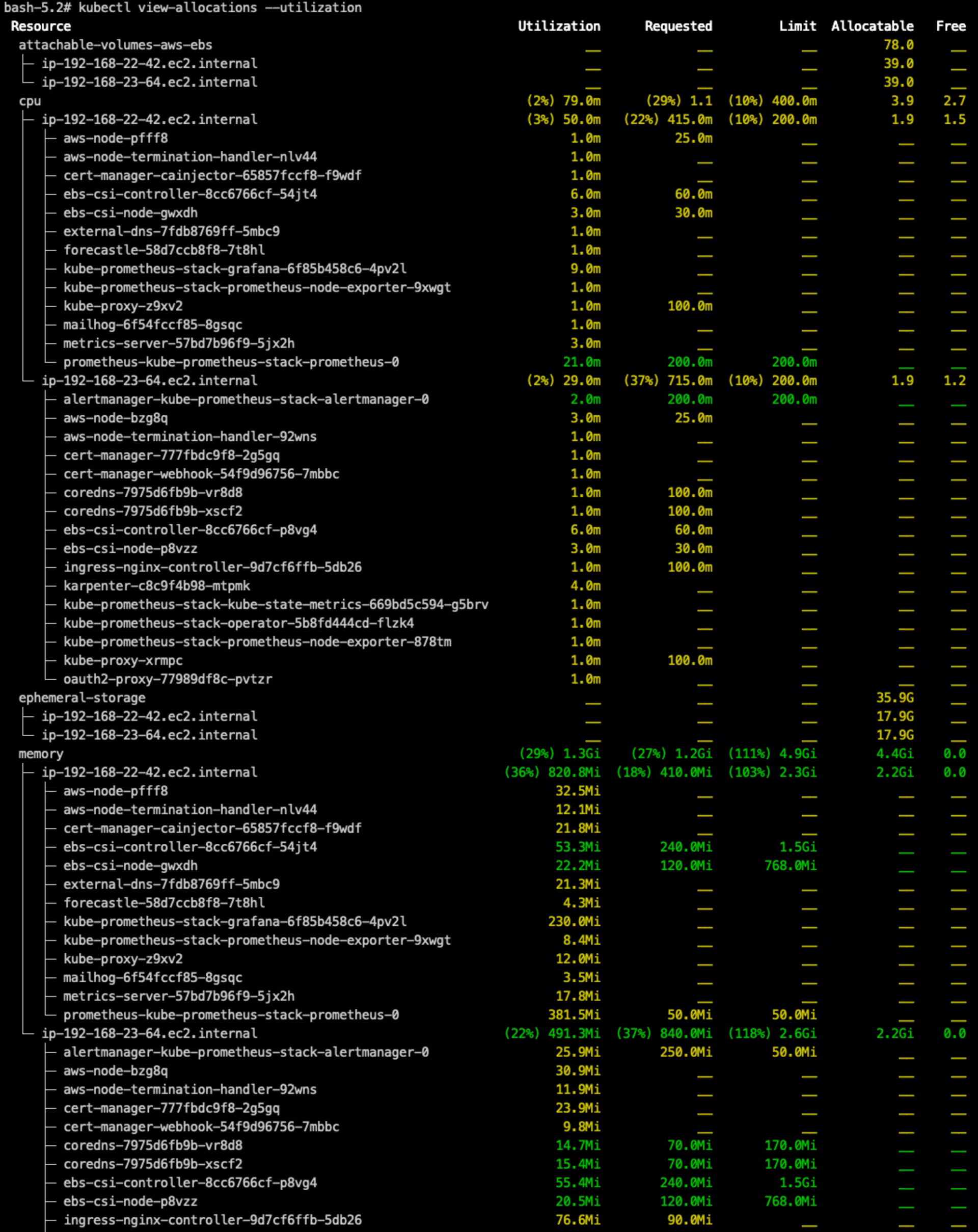Click oauth2-proxy-77989df8c-pvtzr pod entry
978x1232 pixels.
click(x=168, y=679)
